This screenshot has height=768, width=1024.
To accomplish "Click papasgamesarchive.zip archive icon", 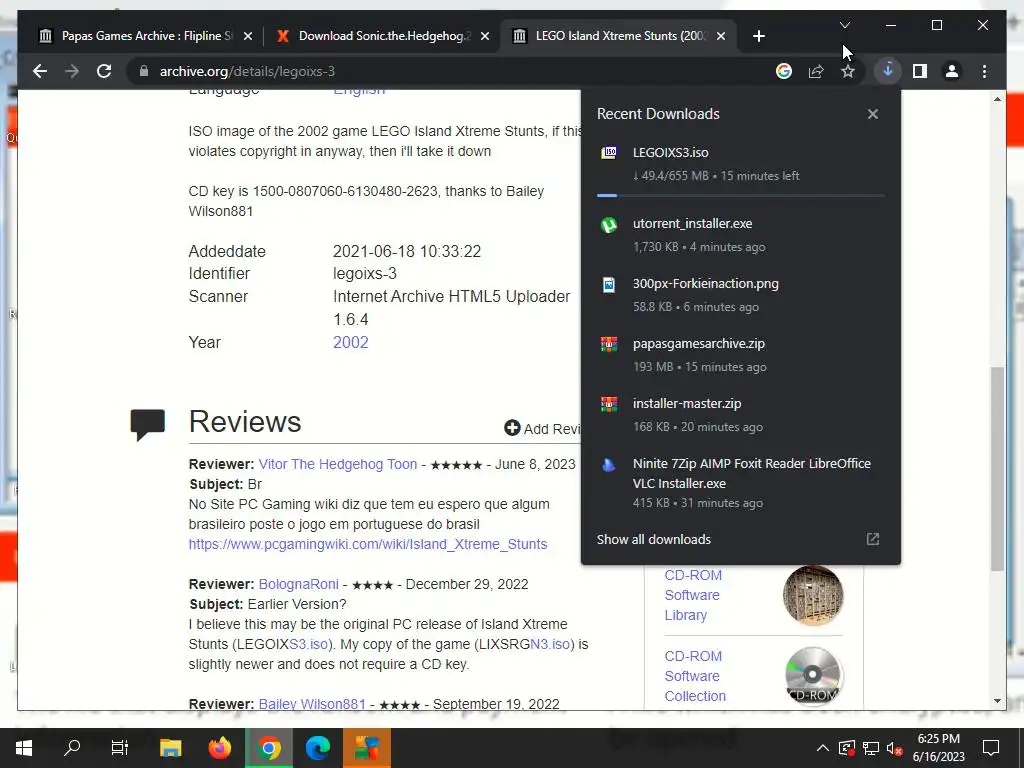I will pos(609,344).
